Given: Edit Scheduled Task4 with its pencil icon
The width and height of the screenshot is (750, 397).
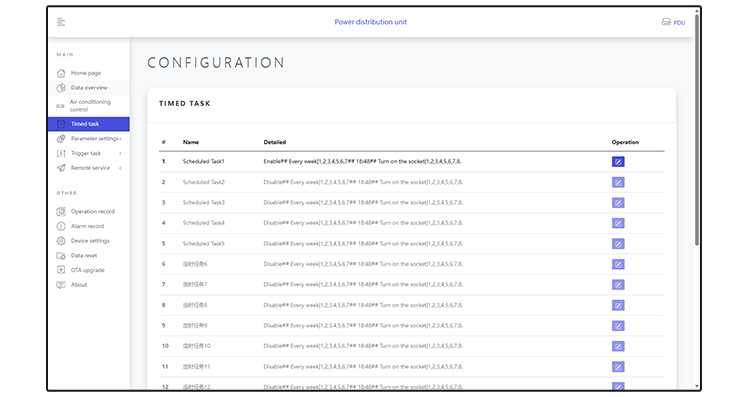Looking at the screenshot, I should point(618,223).
